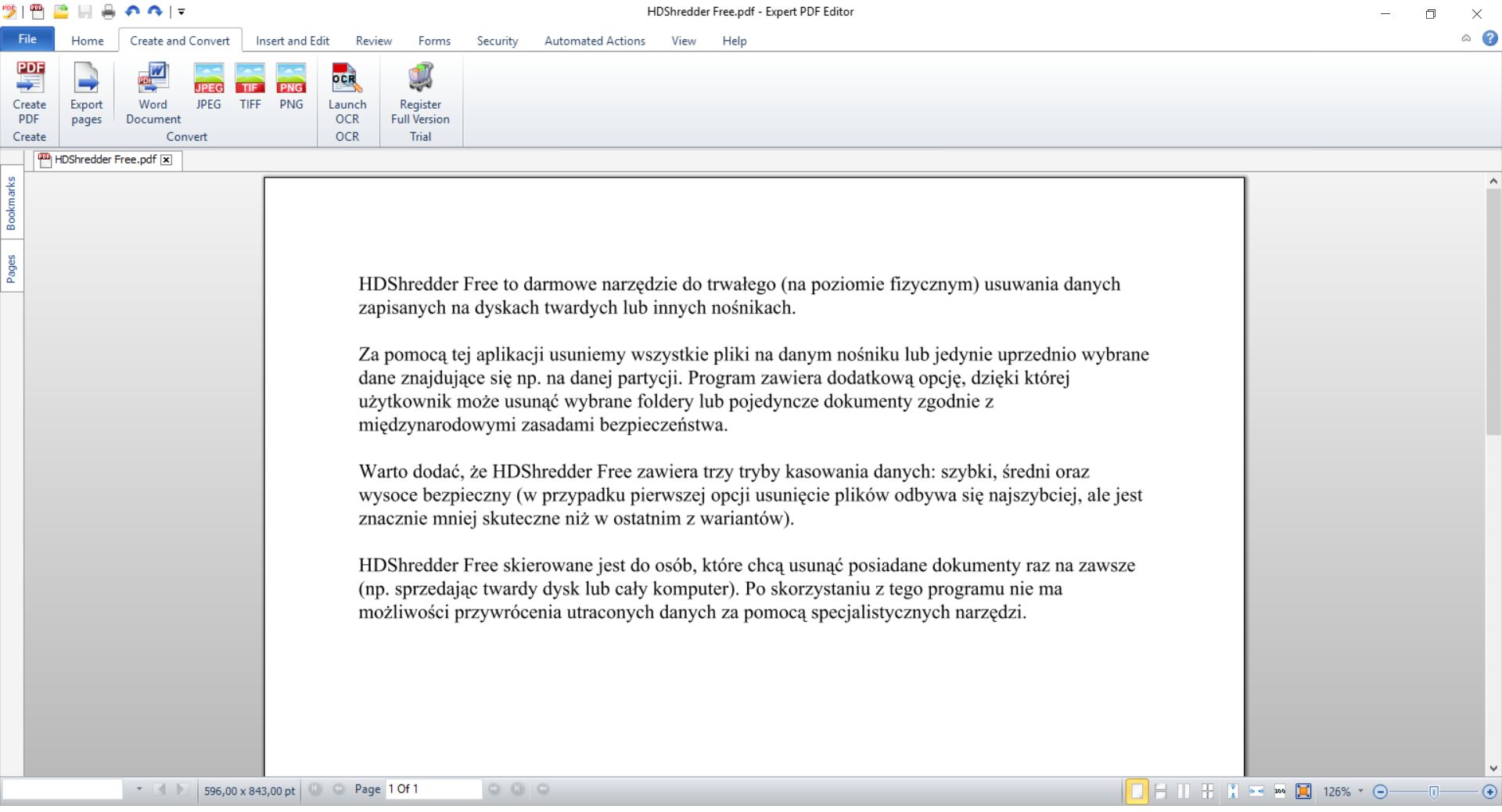The width and height of the screenshot is (1502, 812).
Task: Click the page number input field
Action: point(433,789)
